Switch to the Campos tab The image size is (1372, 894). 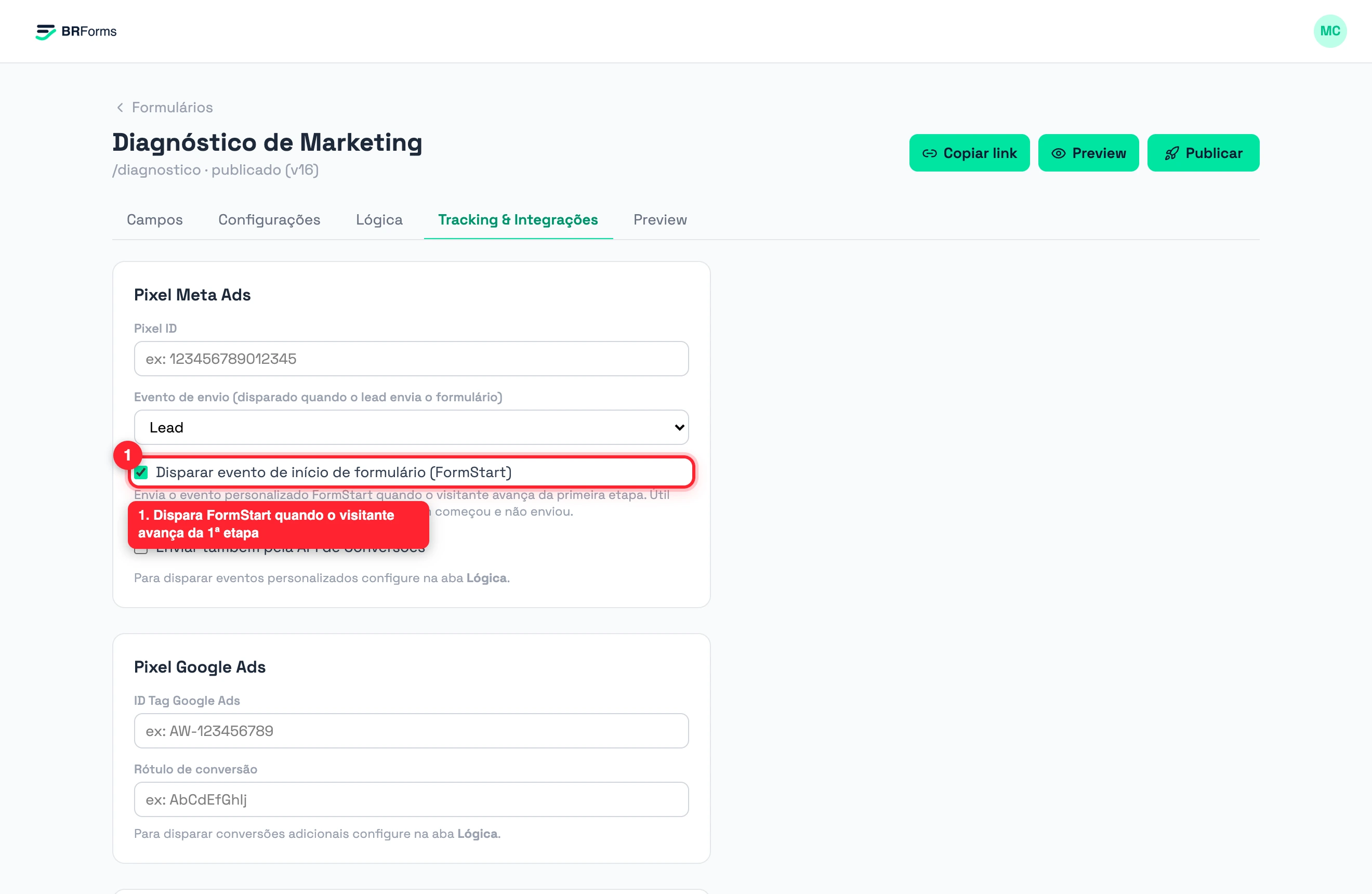[x=154, y=220]
